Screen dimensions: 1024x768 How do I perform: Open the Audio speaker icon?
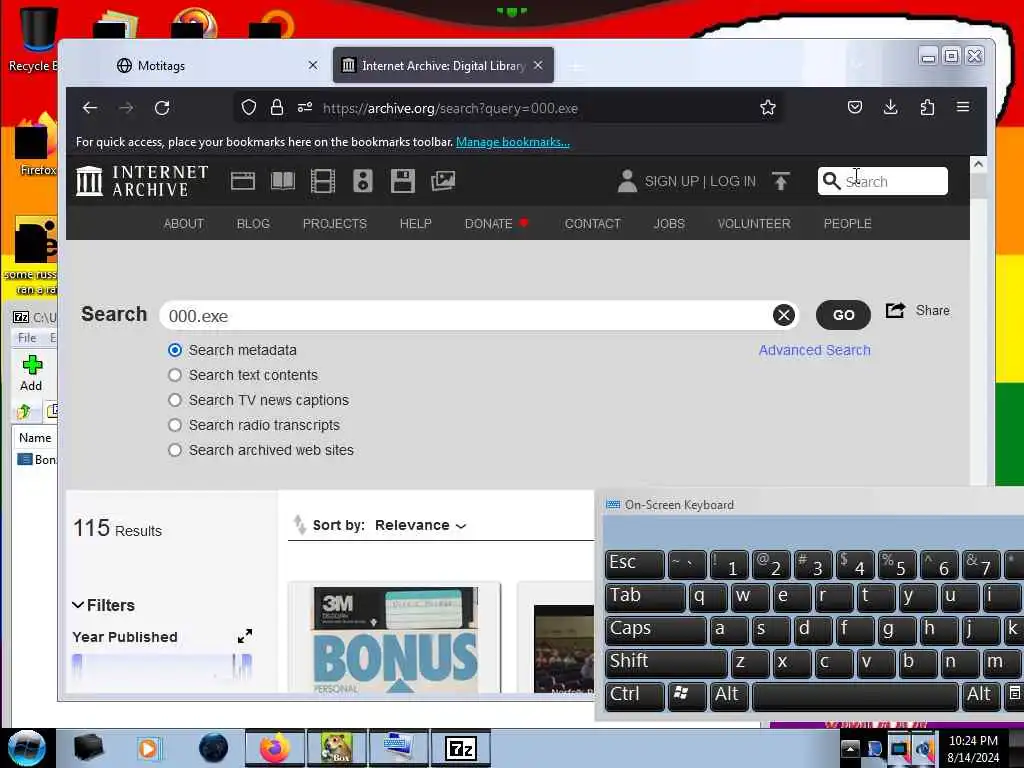[362, 181]
